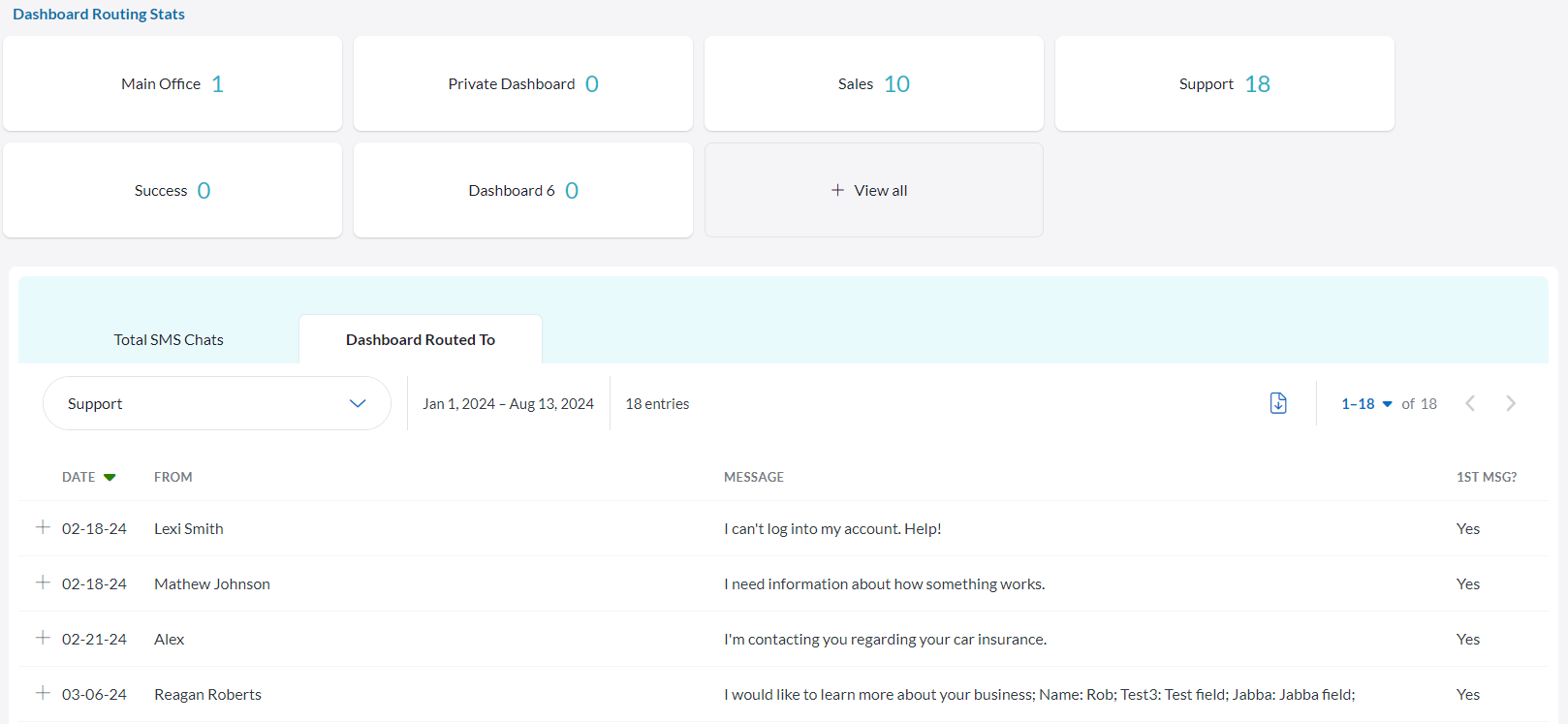The width and height of the screenshot is (1568, 724).
Task: Expand the Mathew Johnson row
Action: (43, 582)
